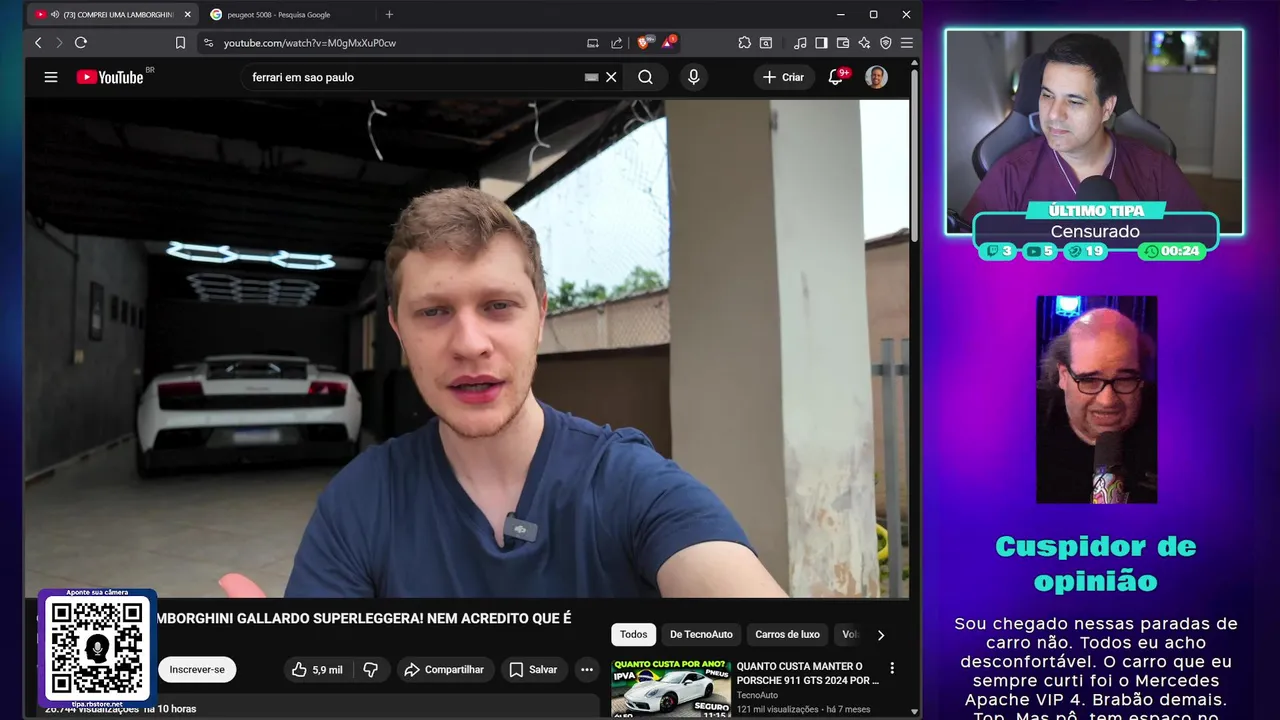Open site settings icon beside the URL
Image resolution: width=1280 pixels, height=720 pixels.
click(x=208, y=43)
